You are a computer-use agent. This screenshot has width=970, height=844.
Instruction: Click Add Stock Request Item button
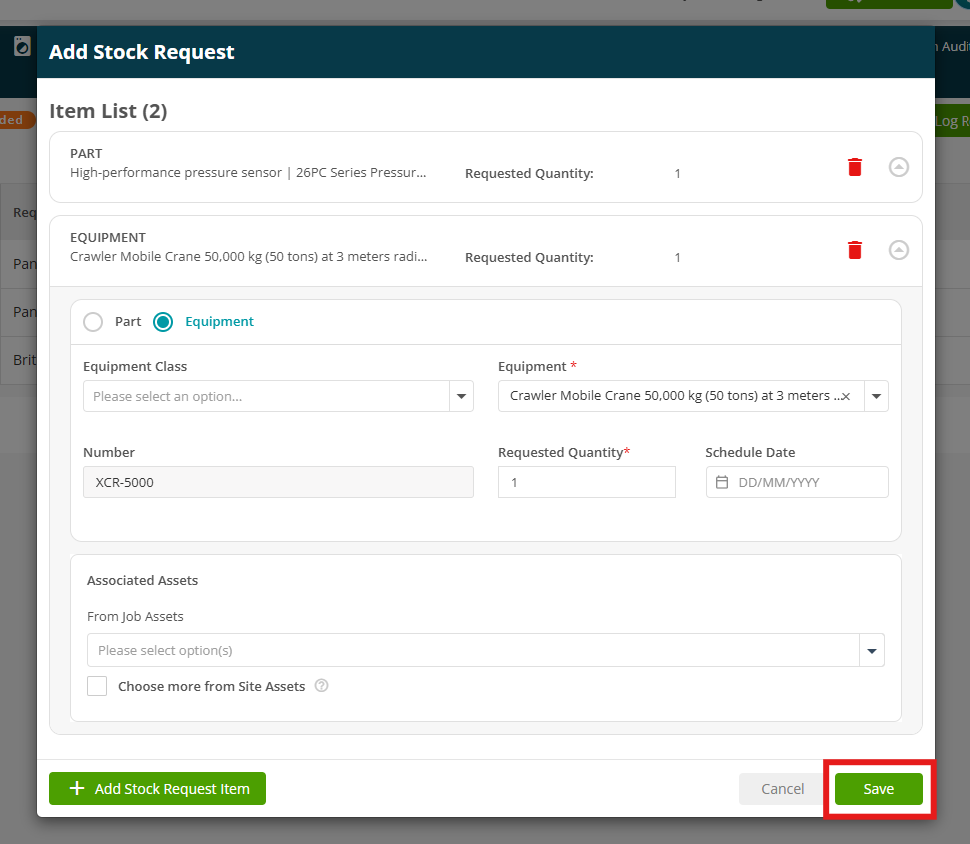click(x=158, y=788)
